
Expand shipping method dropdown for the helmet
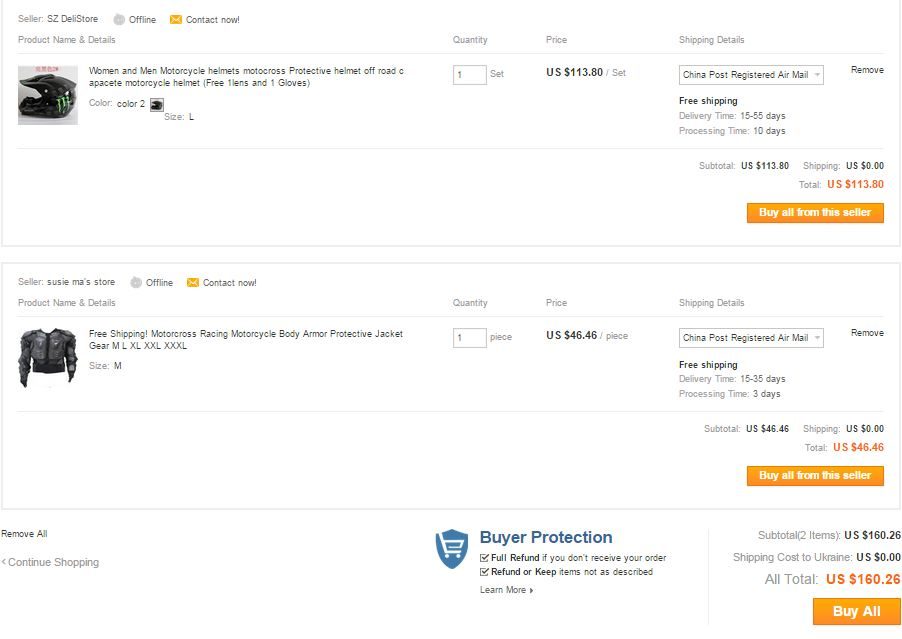tap(751, 75)
